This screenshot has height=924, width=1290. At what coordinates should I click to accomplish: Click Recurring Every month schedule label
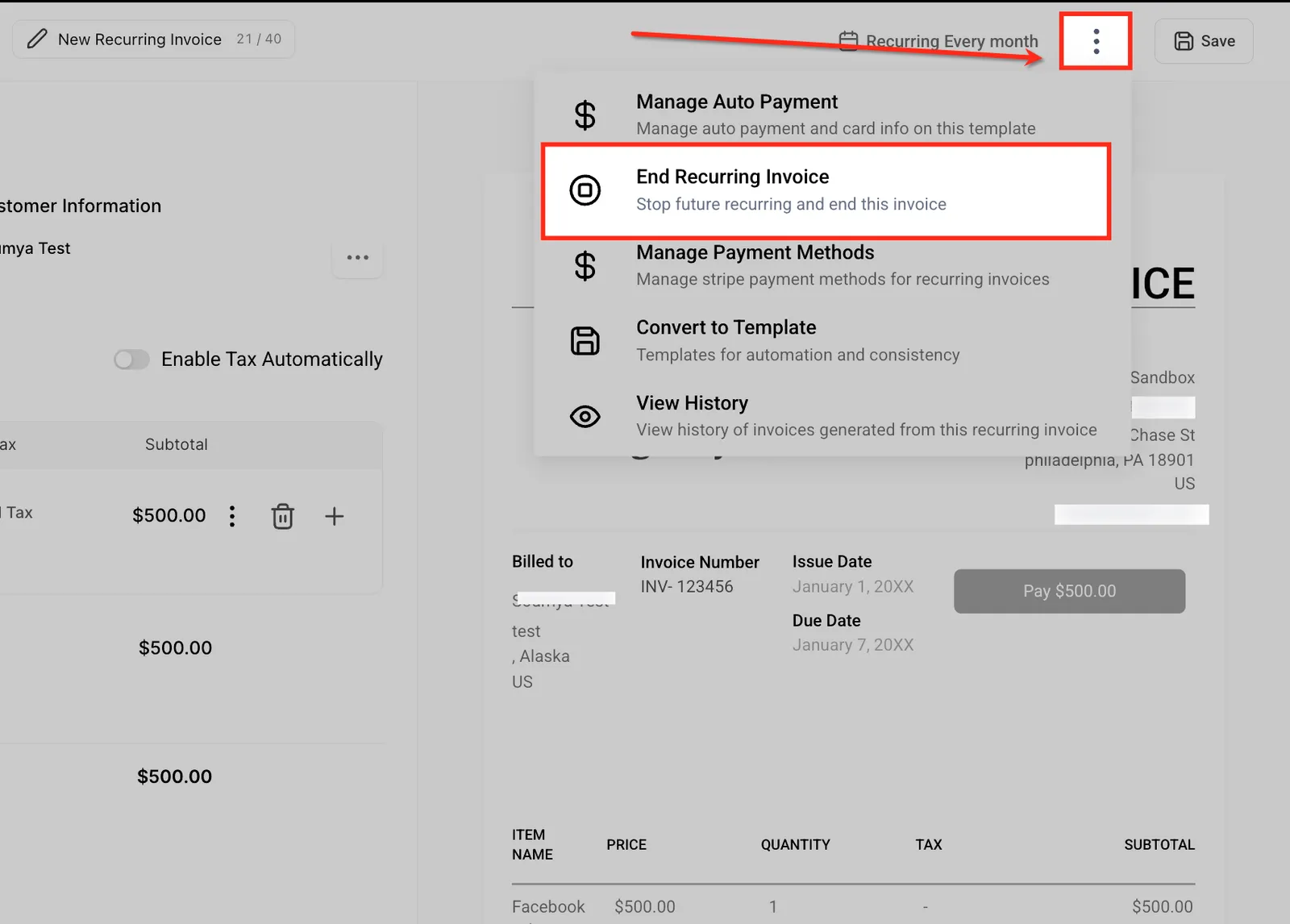pyautogui.click(x=951, y=41)
